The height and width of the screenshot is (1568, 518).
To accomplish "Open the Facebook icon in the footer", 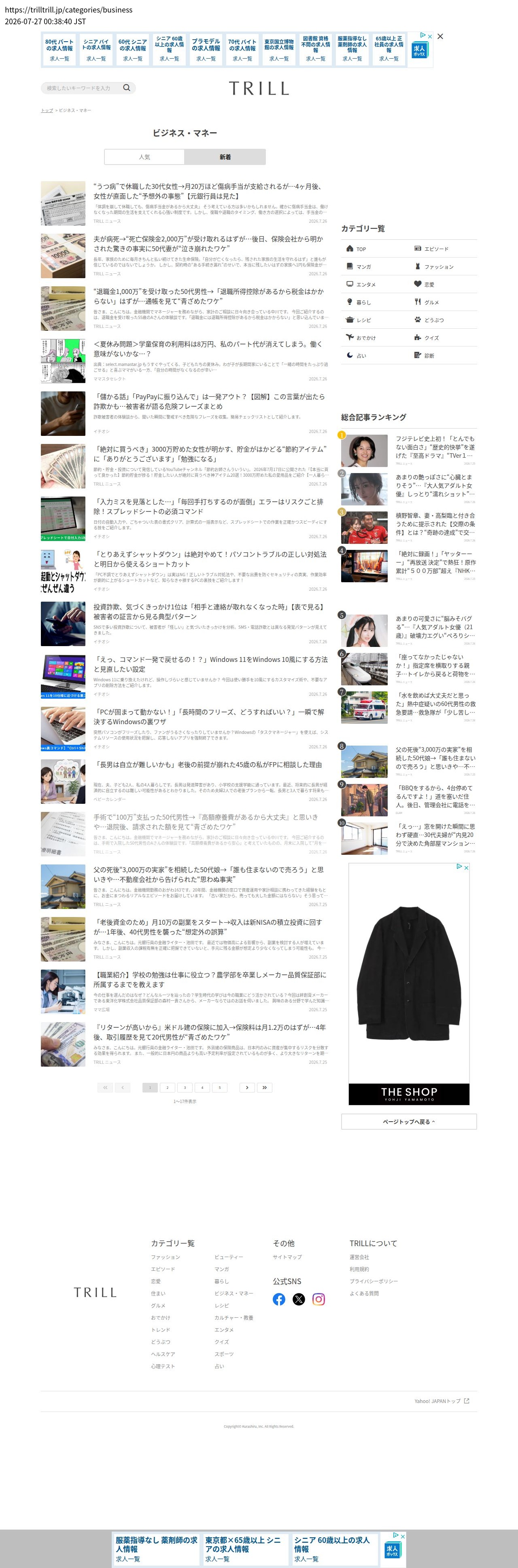I will 279,1299.
